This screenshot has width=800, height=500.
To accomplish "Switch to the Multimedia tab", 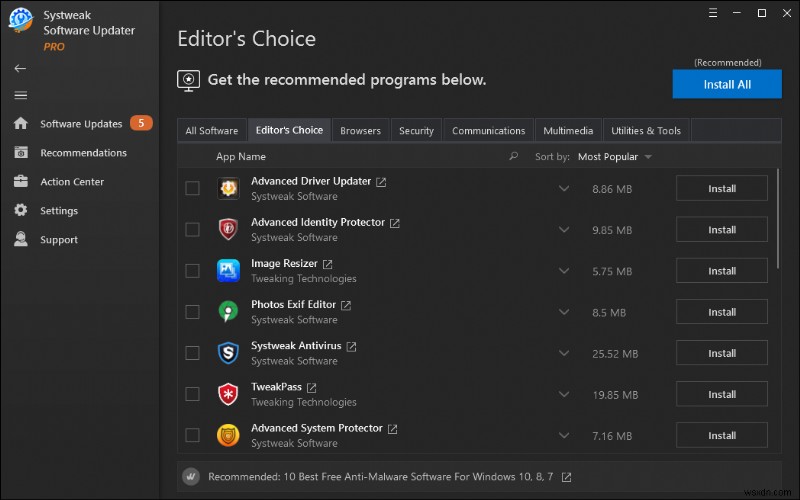I will coord(568,131).
